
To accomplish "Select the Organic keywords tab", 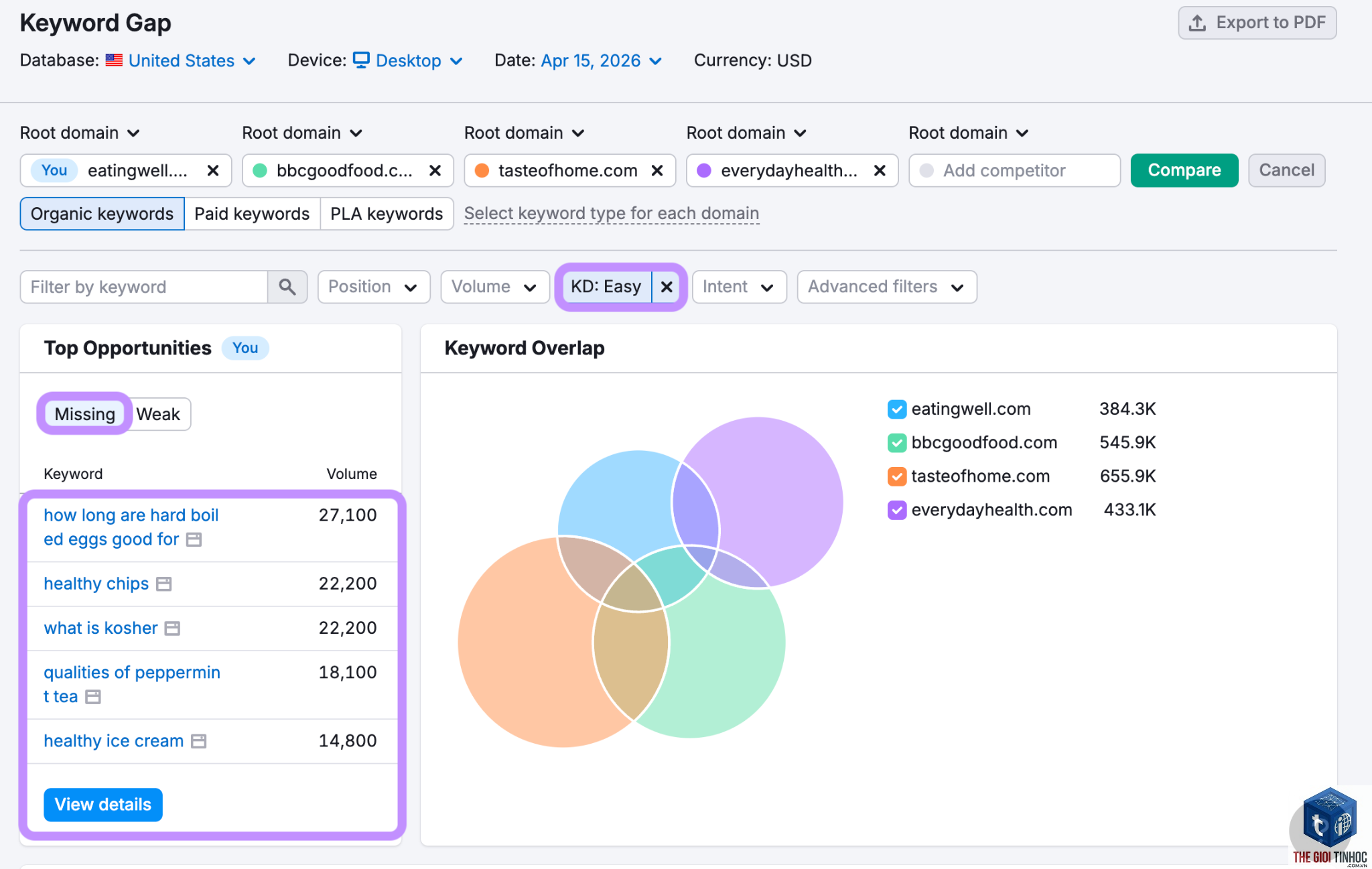I will click(x=102, y=214).
